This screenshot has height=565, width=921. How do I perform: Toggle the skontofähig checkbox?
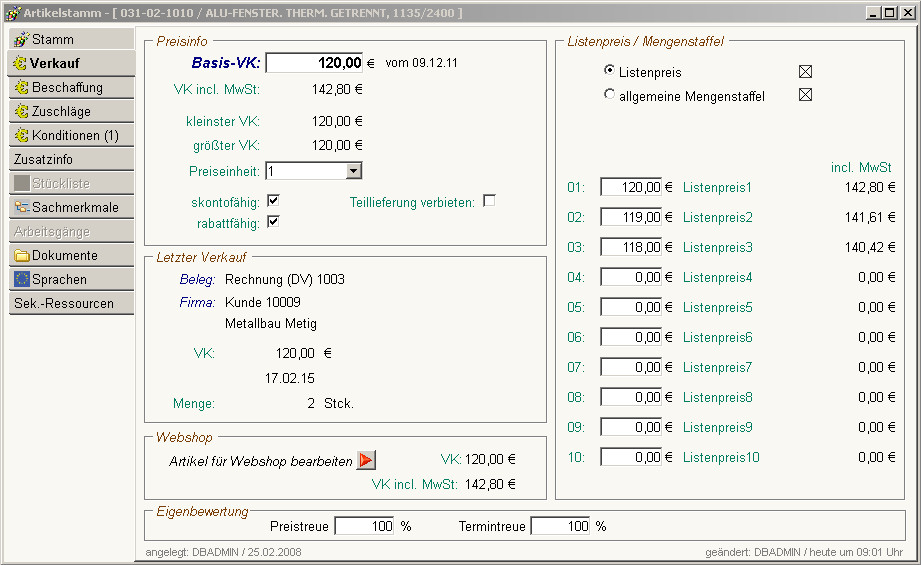[x=273, y=201]
